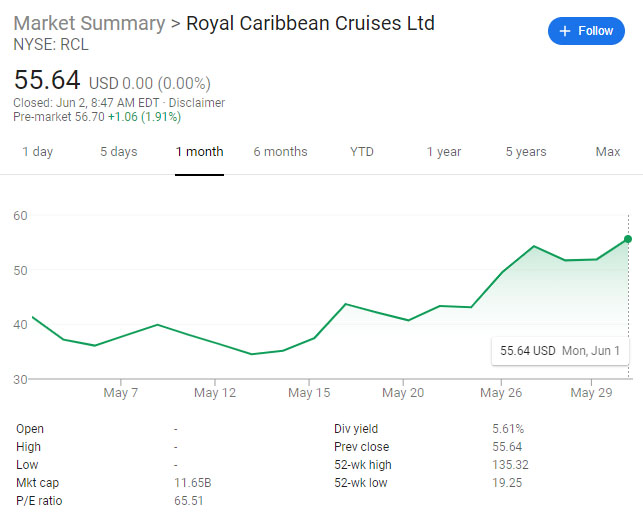
Task: Click the plus icon in the Follow button
Action: (565, 31)
